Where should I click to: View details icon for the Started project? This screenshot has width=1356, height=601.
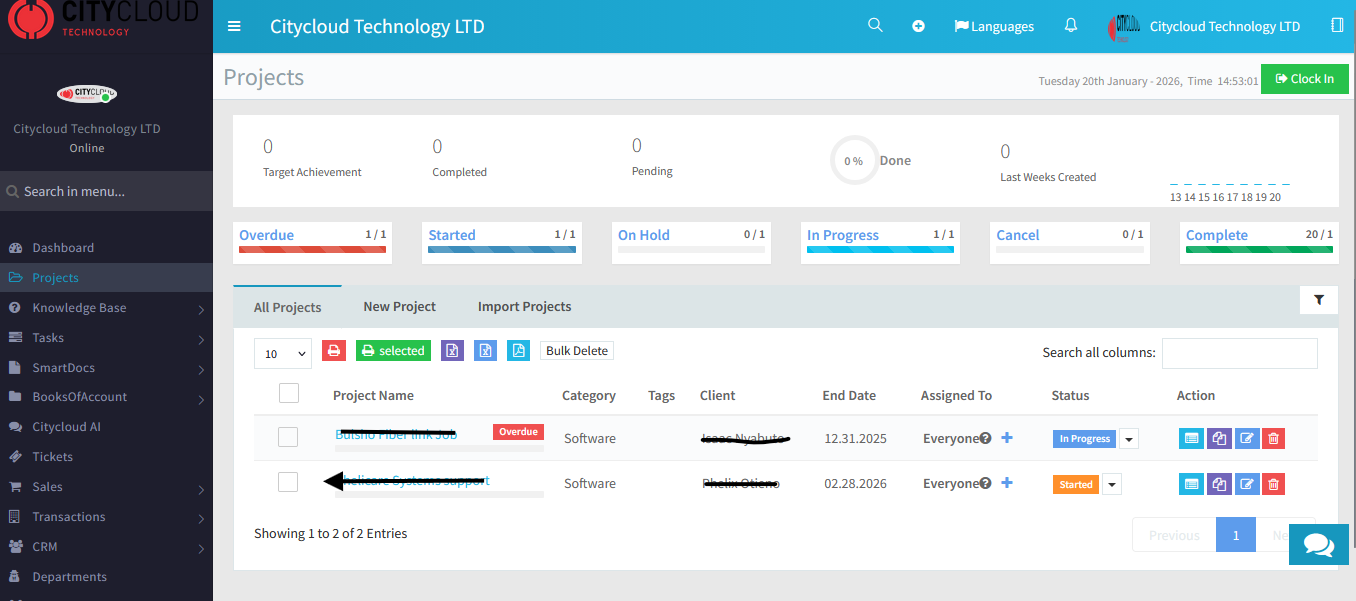pyautogui.click(x=1191, y=484)
